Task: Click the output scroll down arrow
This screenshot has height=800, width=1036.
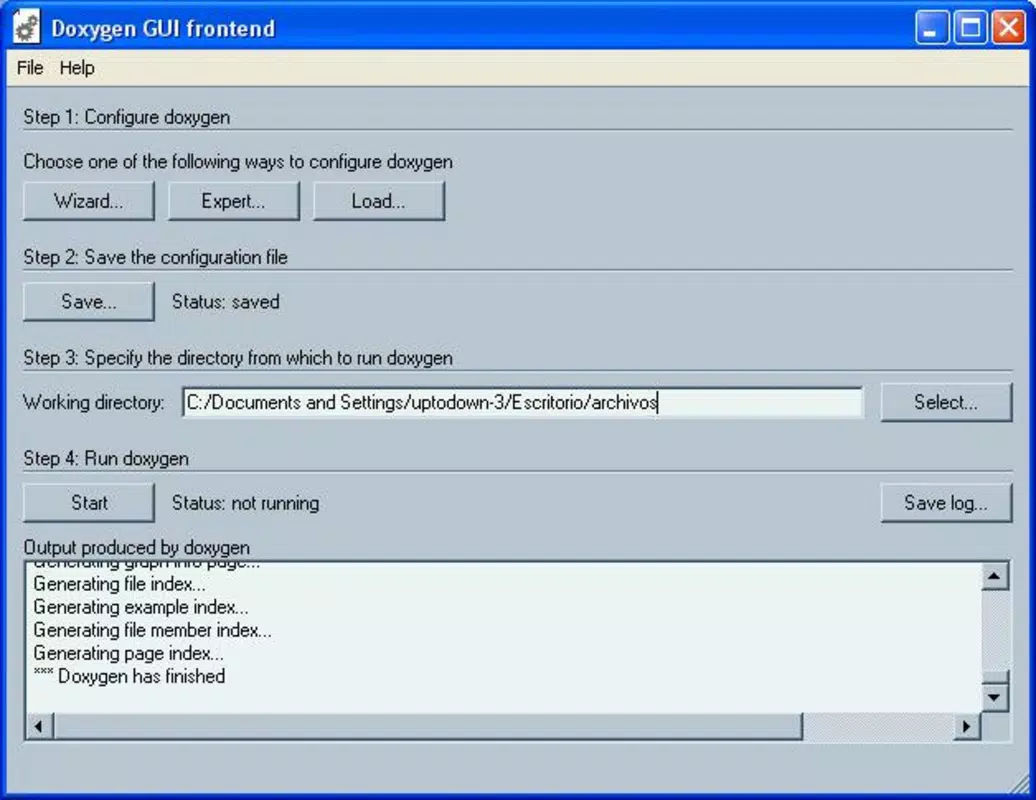Action: [x=994, y=697]
